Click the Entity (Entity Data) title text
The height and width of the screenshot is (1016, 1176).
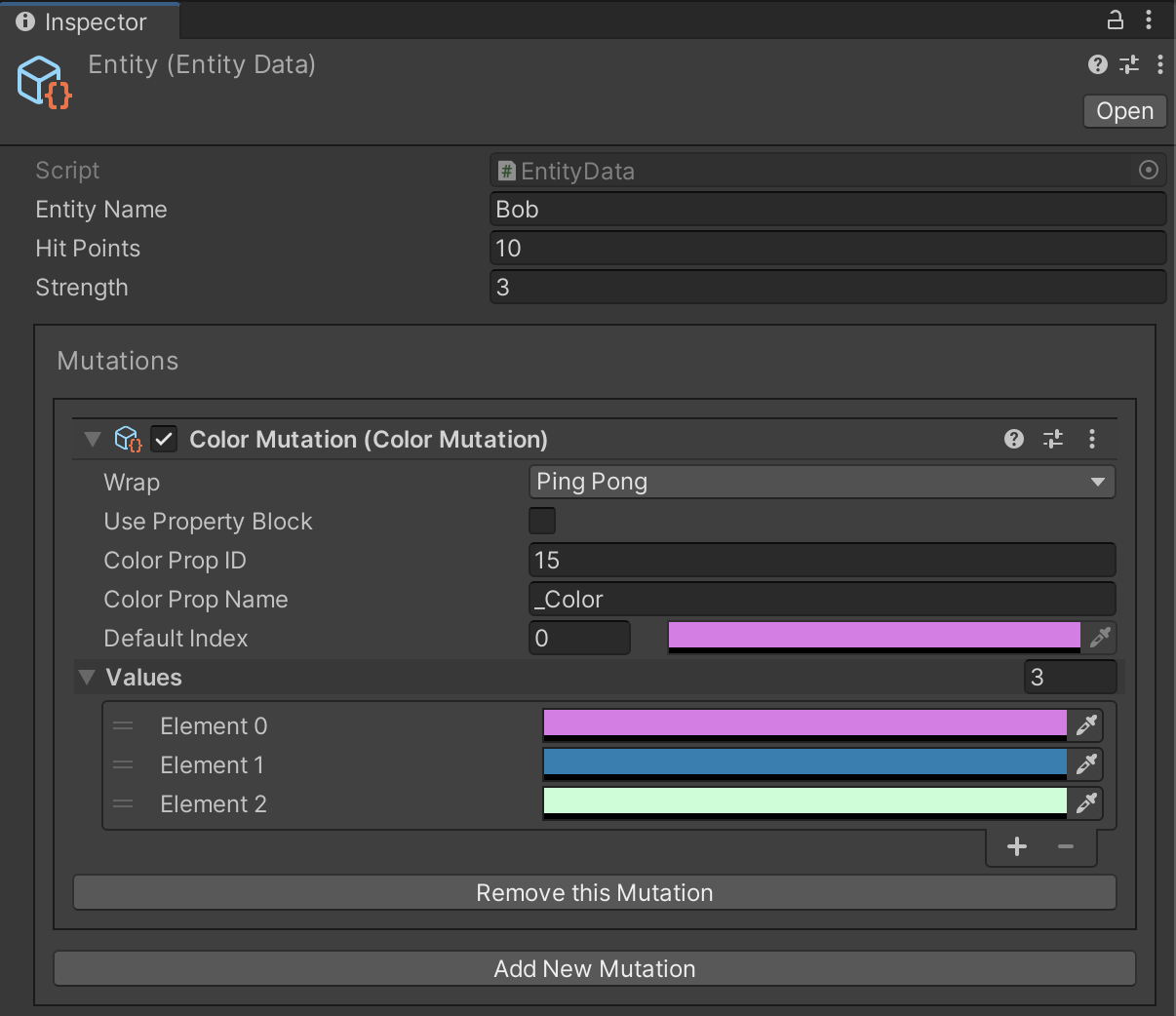[x=202, y=64]
